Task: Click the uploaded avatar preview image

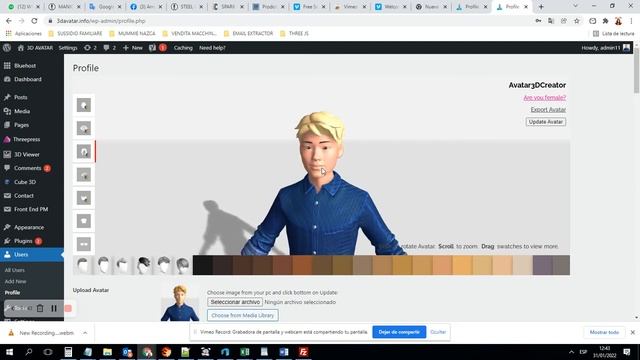Action: coord(180,303)
